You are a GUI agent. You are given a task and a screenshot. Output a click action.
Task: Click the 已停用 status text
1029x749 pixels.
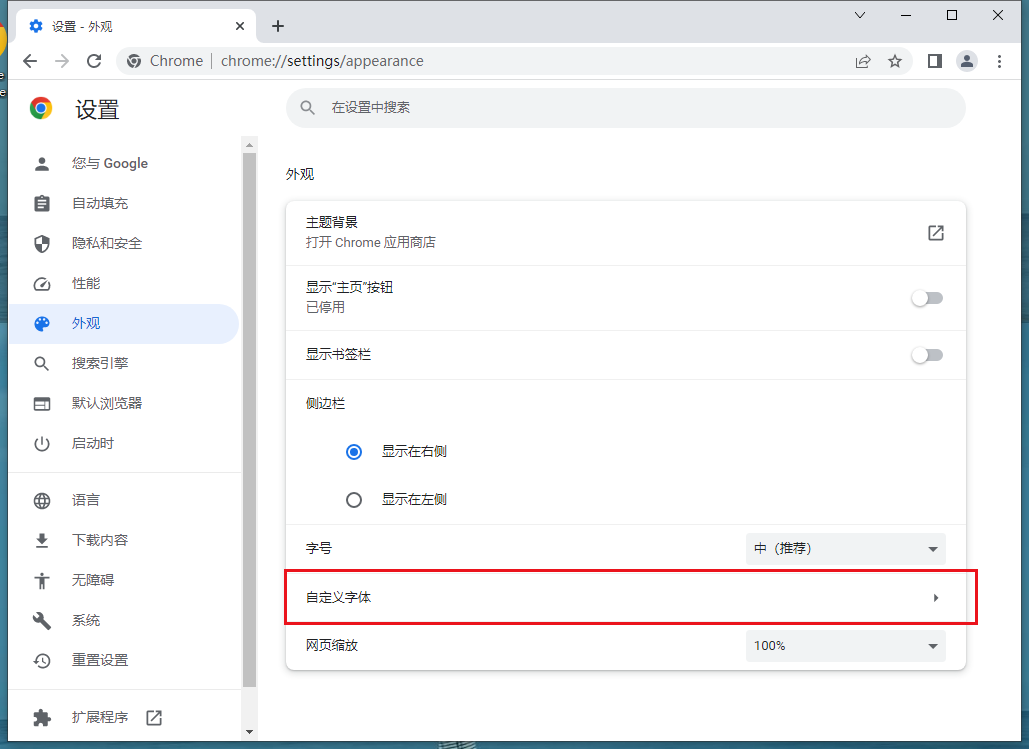coord(326,307)
